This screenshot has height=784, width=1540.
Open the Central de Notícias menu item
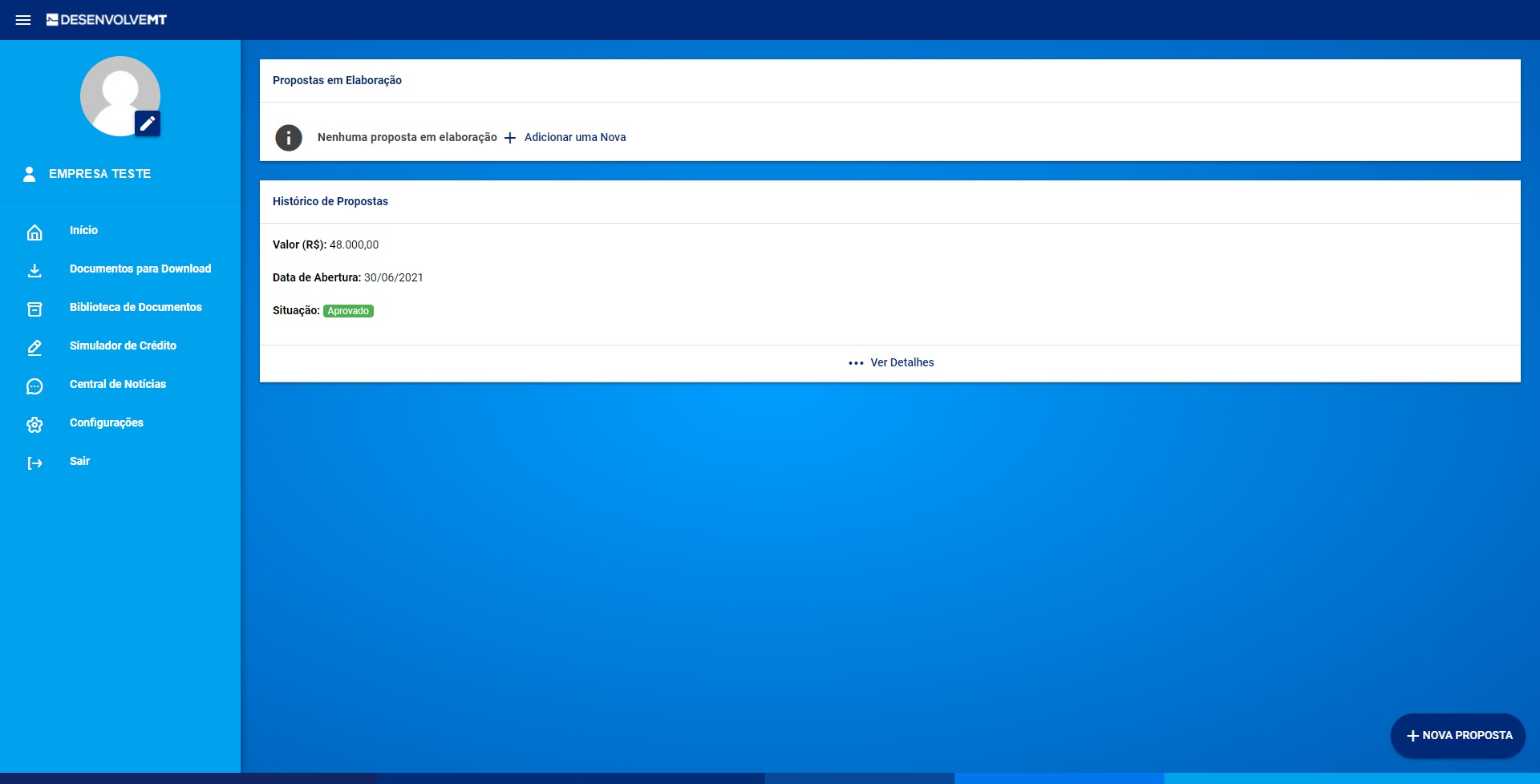[118, 384]
